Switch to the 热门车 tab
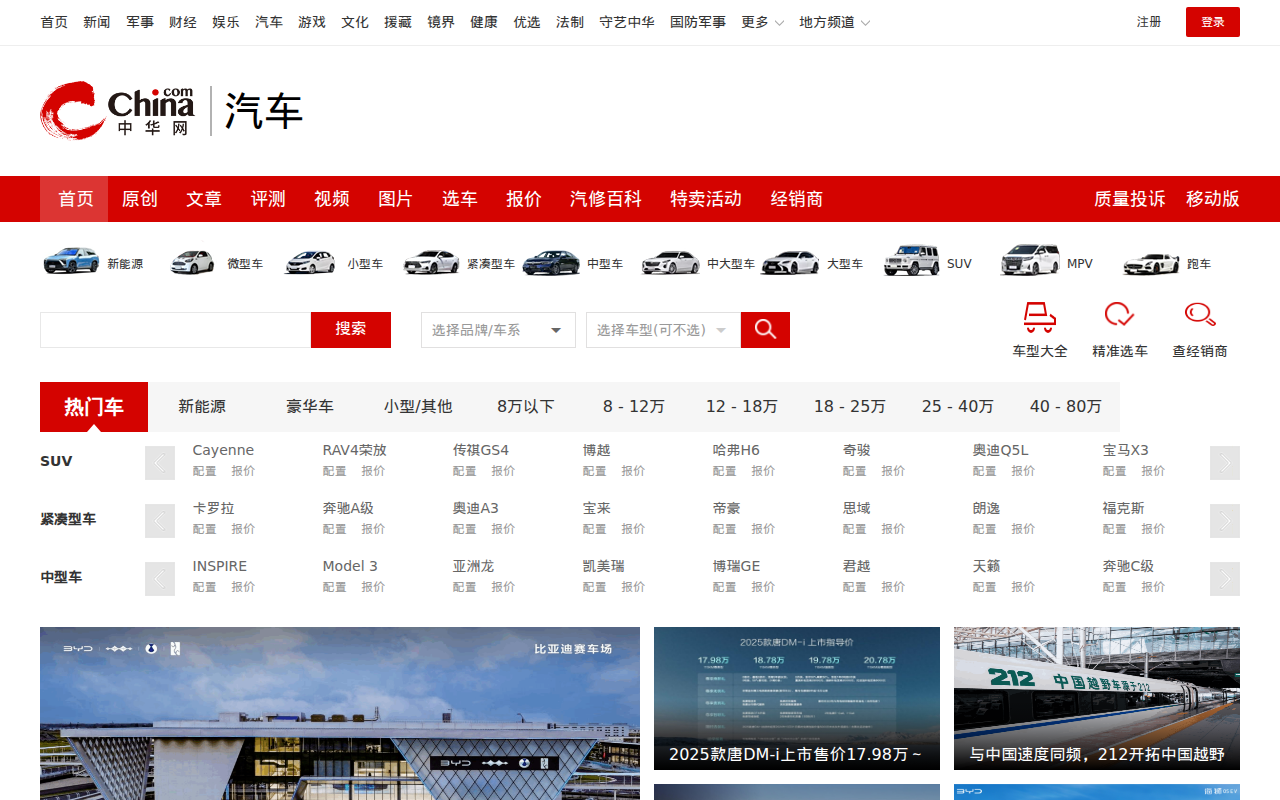The width and height of the screenshot is (1280, 800). point(94,407)
